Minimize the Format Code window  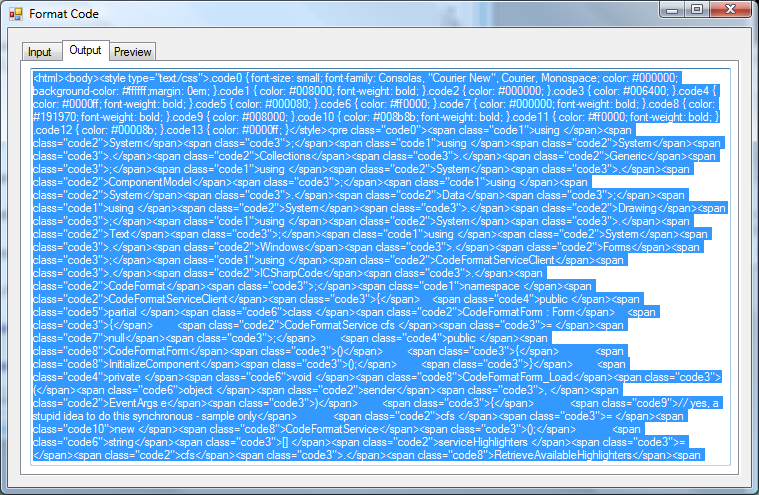click(x=668, y=10)
